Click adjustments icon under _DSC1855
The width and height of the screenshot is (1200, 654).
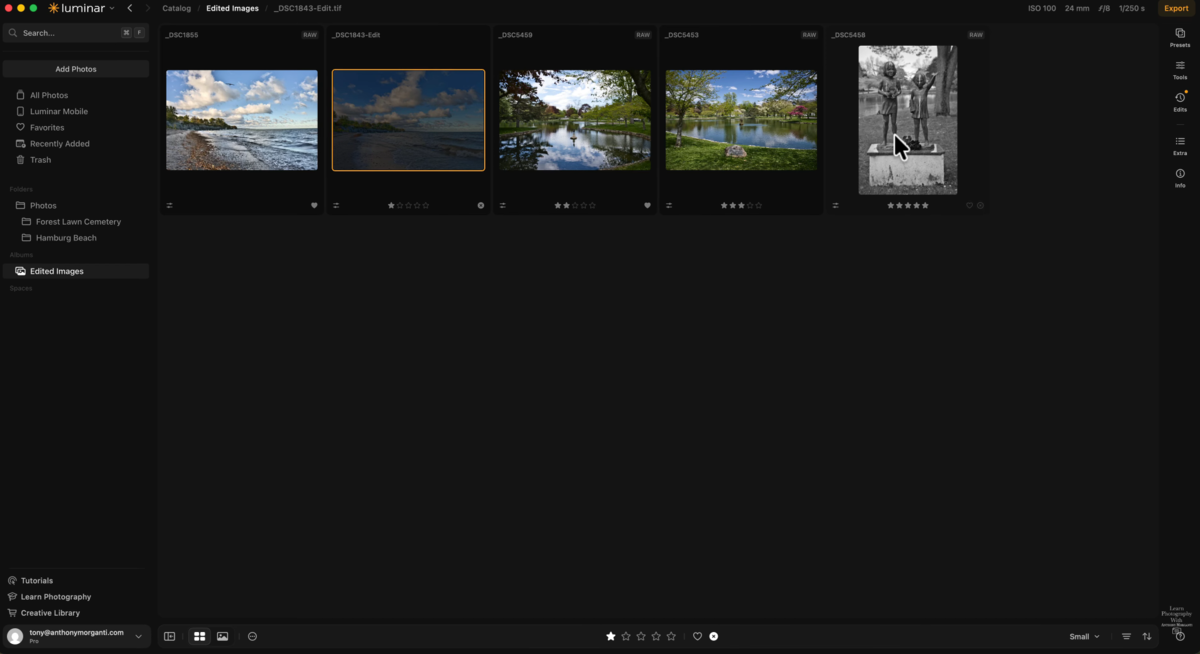coord(170,205)
